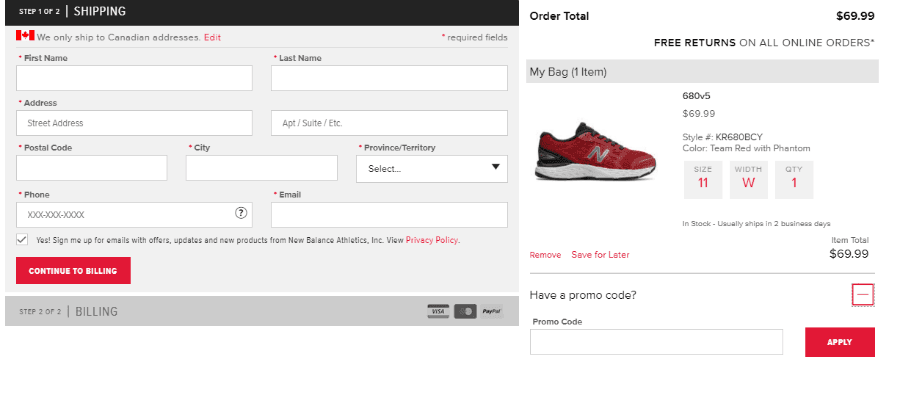The height and width of the screenshot is (395, 900).
Task: Focus the Last Name field
Action: (389, 78)
